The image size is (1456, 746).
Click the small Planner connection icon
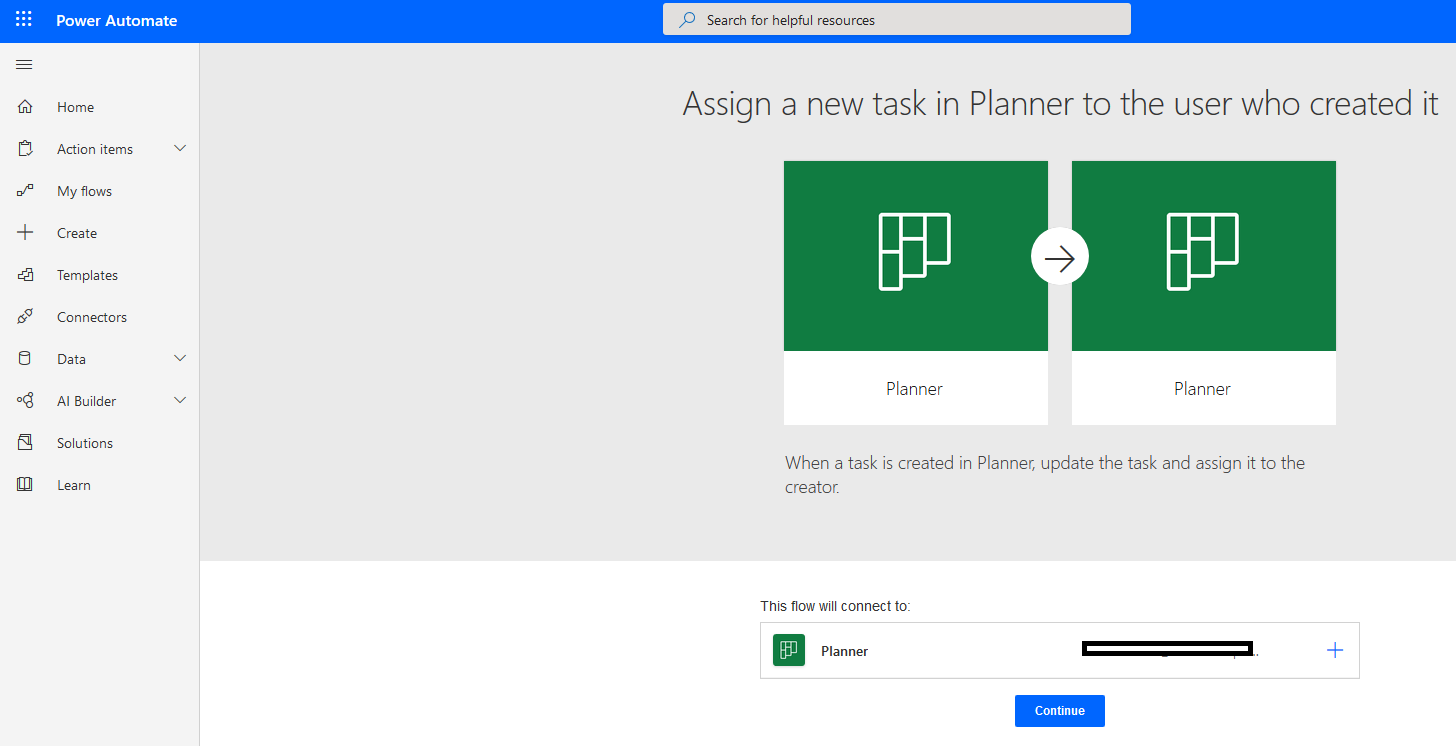click(x=789, y=650)
